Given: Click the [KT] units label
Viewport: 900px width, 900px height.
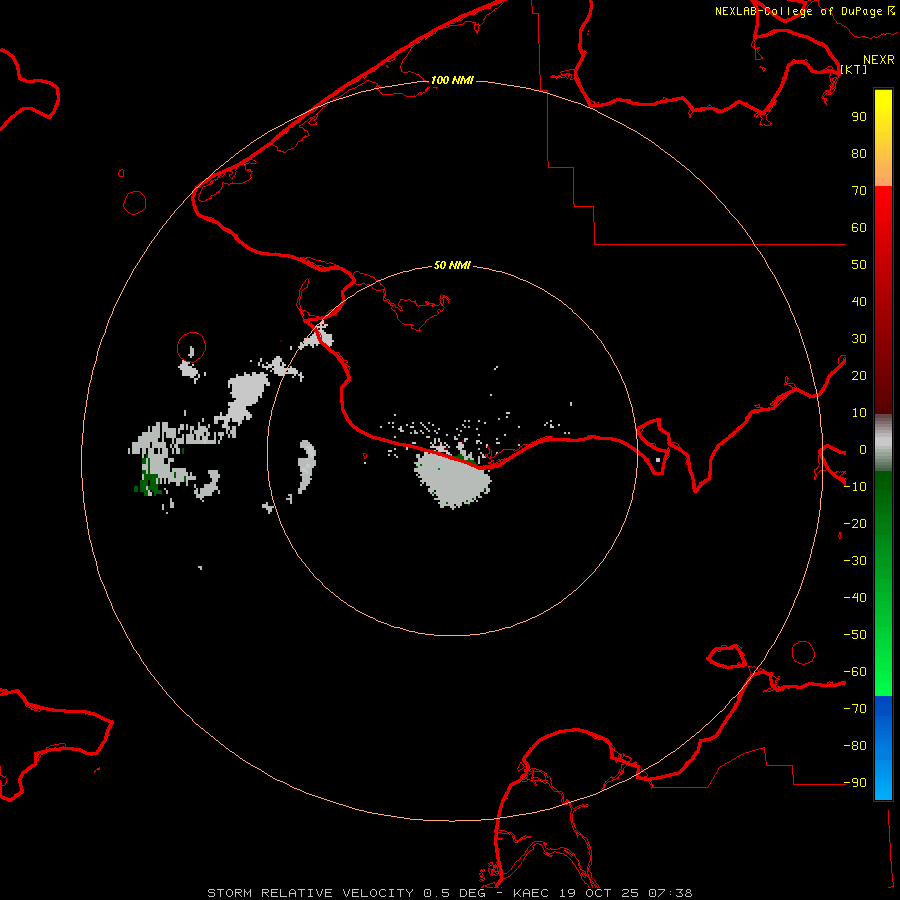Looking at the screenshot, I should click(854, 69).
